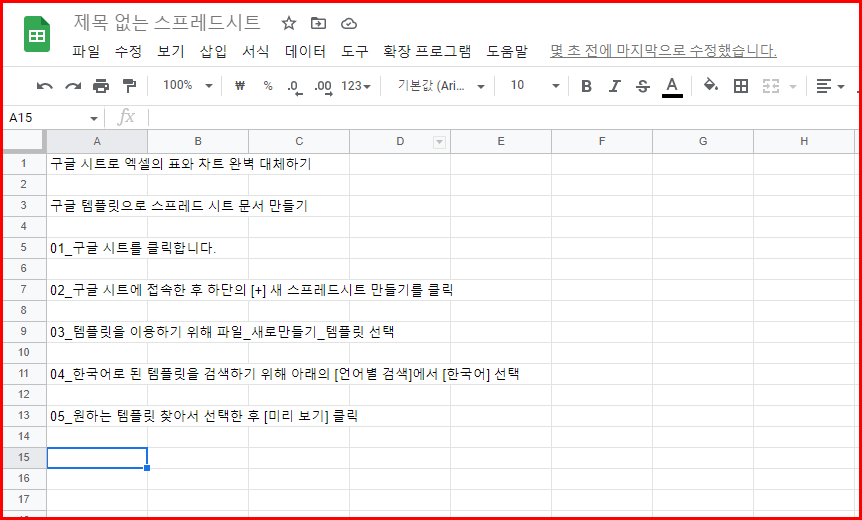
Task: Open the 데이터 menu
Action: (x=305, y=52)
